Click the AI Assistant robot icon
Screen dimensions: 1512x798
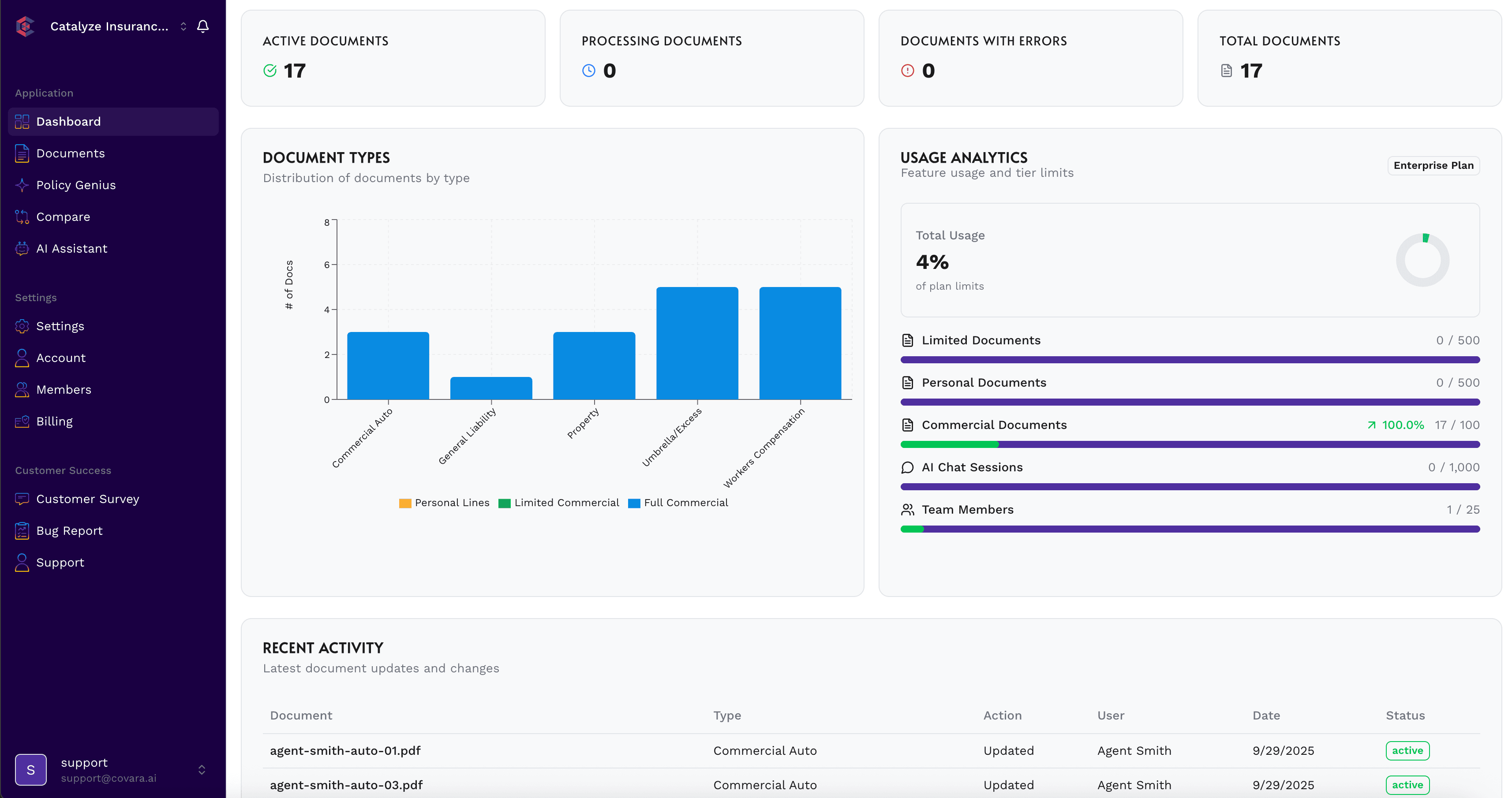22,249
